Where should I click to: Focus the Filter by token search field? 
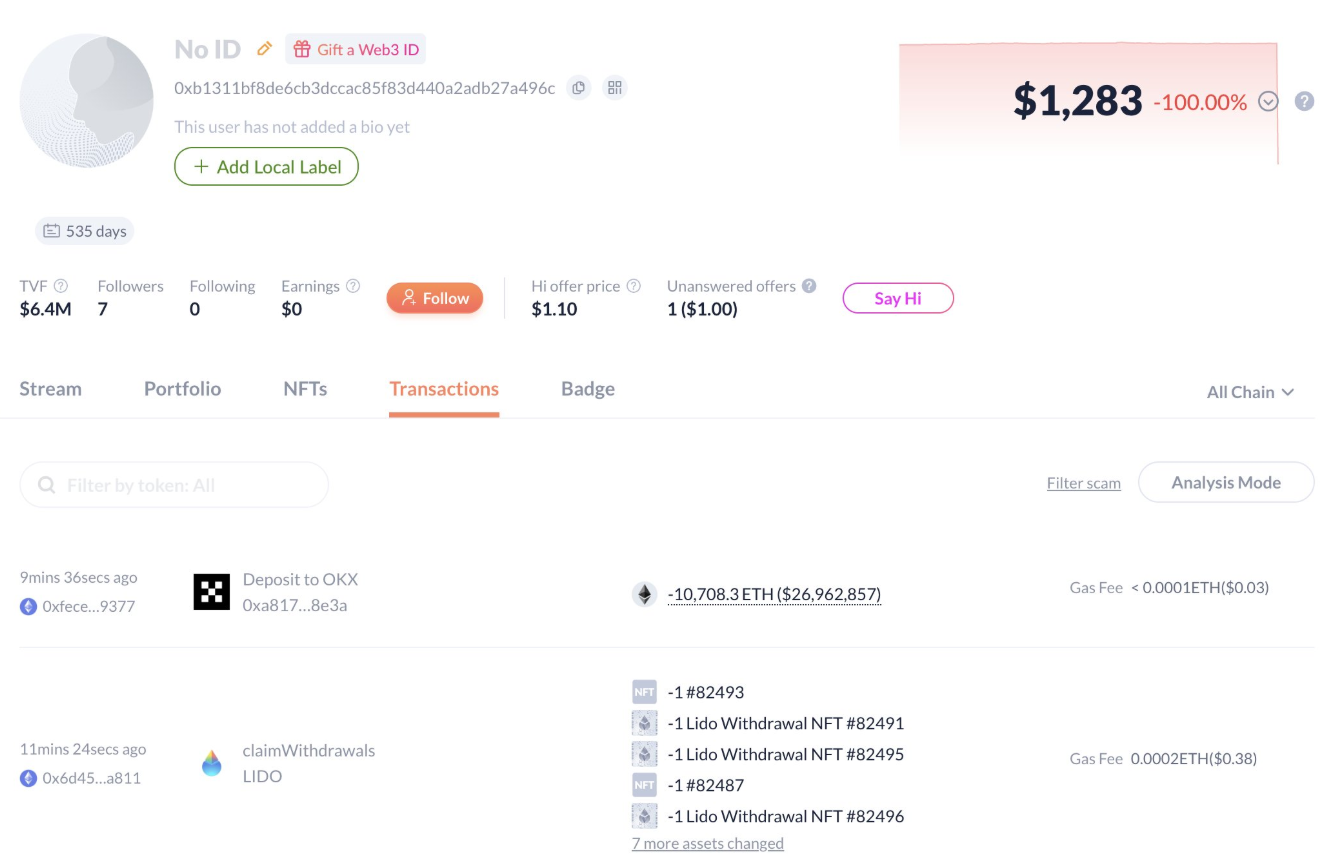click(174, 485)
